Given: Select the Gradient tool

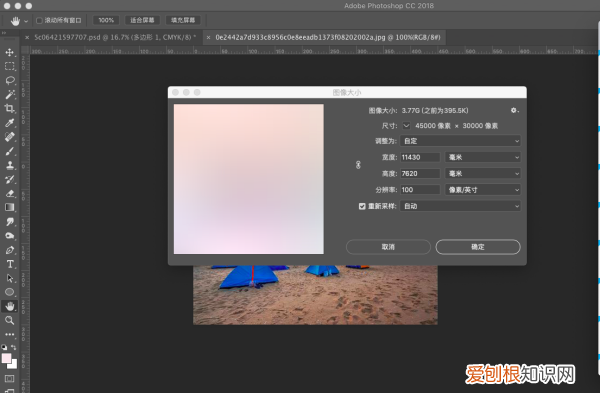Looking at the screenshot, I should [10, 207].
